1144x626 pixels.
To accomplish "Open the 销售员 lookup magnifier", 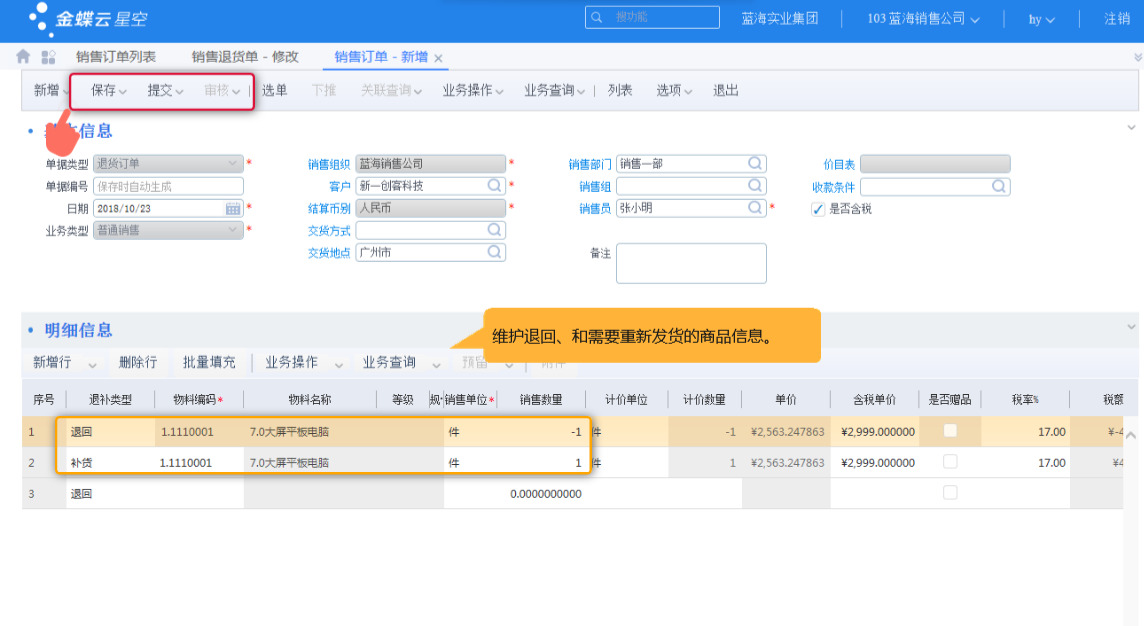I will (755, 208).
